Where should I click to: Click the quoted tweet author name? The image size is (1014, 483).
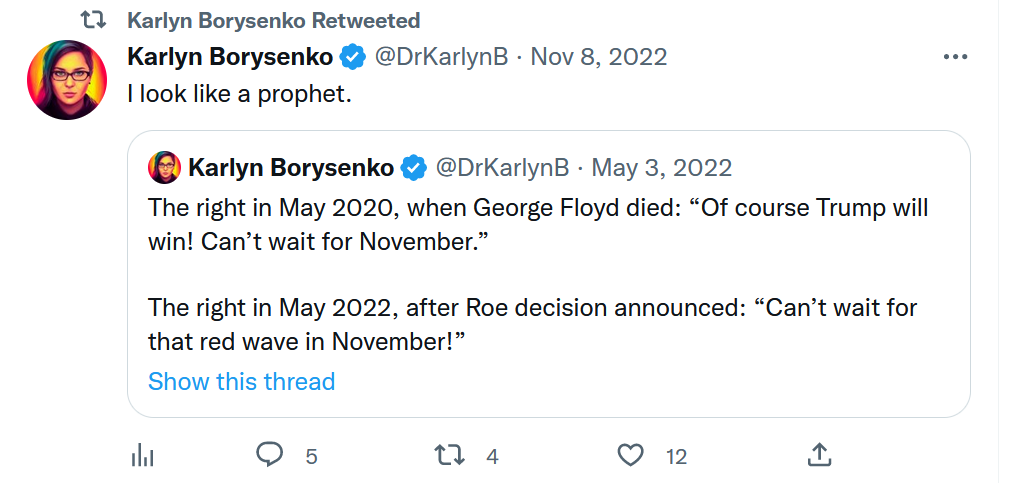291,168
